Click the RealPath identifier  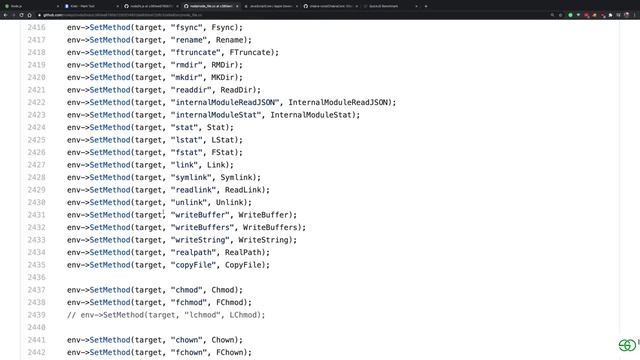[x=243, y=252]
